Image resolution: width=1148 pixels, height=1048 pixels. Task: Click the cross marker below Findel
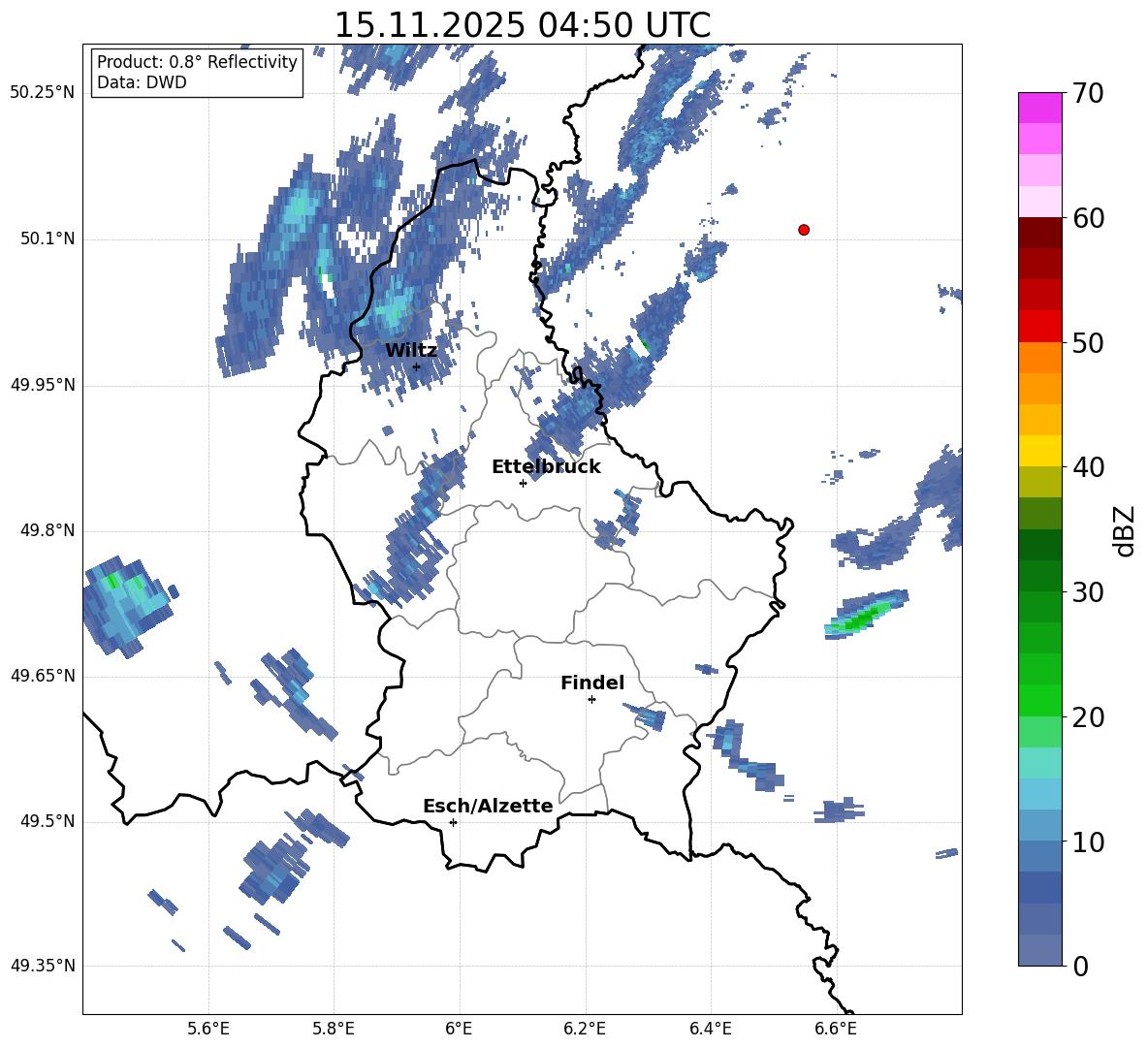591,700
